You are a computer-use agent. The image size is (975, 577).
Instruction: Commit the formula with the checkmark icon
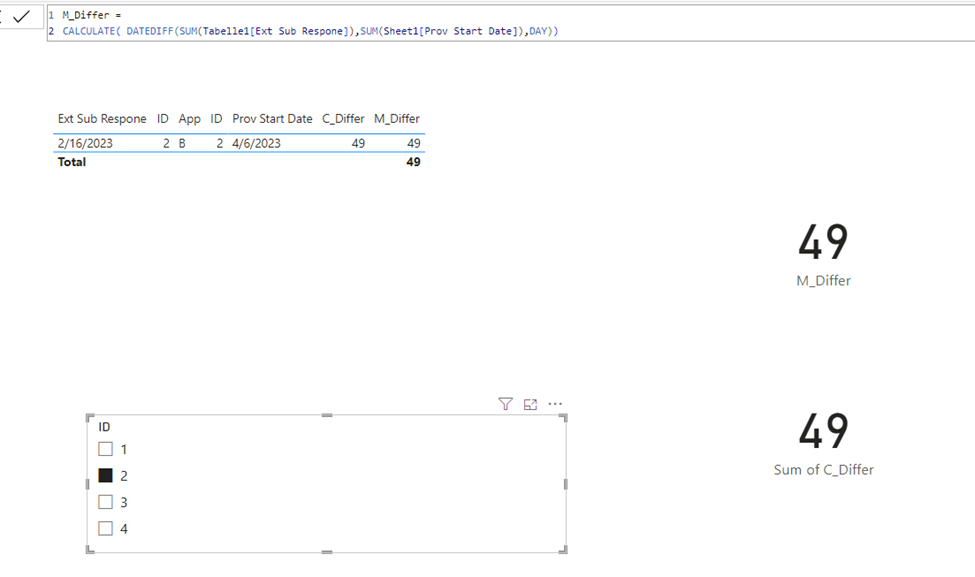(x=22, y=17)
